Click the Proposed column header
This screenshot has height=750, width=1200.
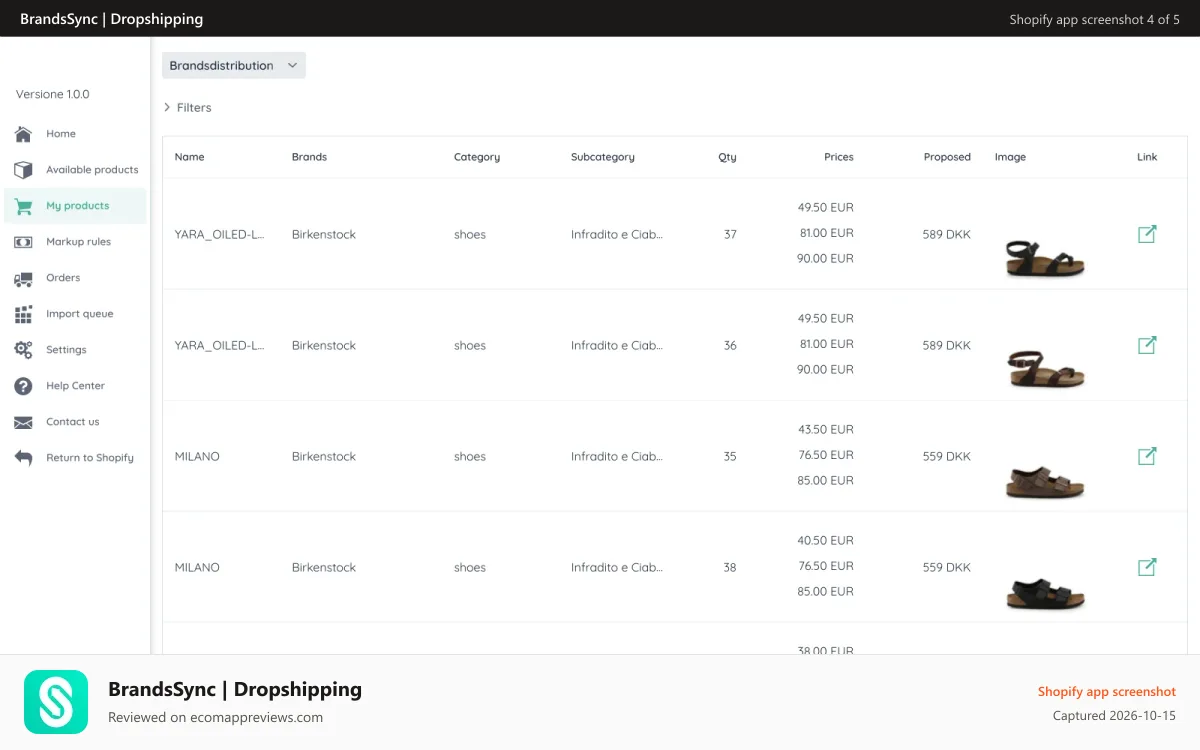947,157
